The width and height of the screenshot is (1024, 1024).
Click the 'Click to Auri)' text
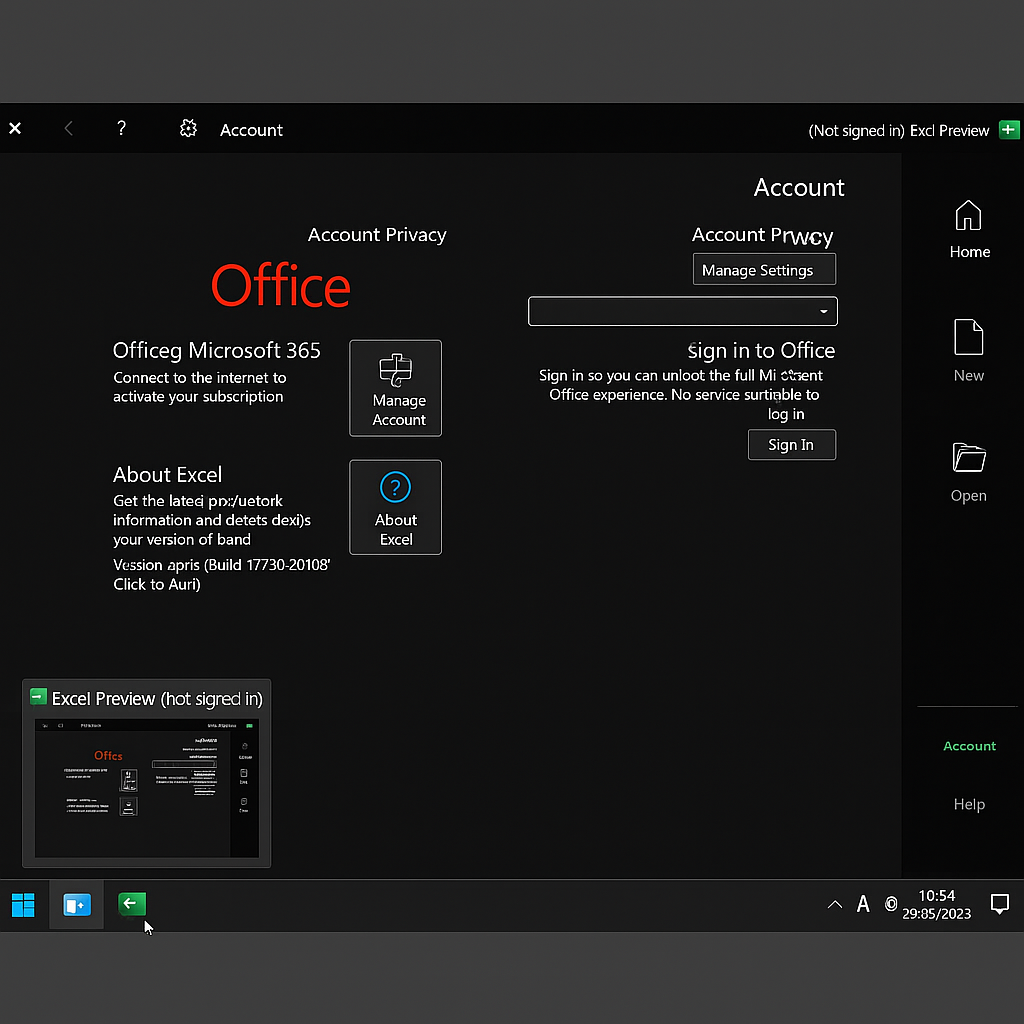pyautogui.click(x=157, y=584)
